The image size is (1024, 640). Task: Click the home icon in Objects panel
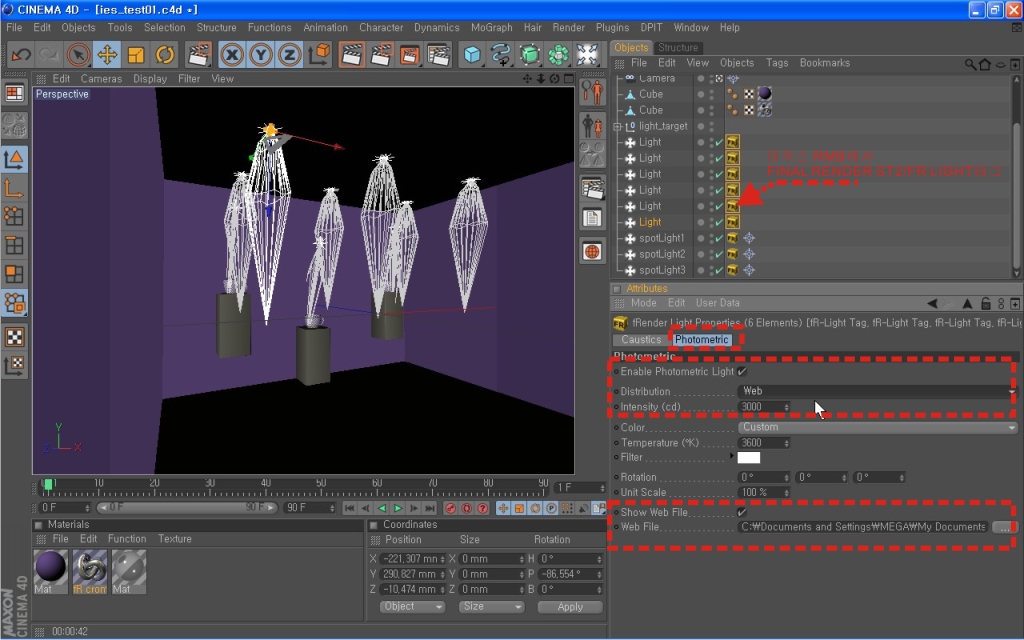point(985,64)
